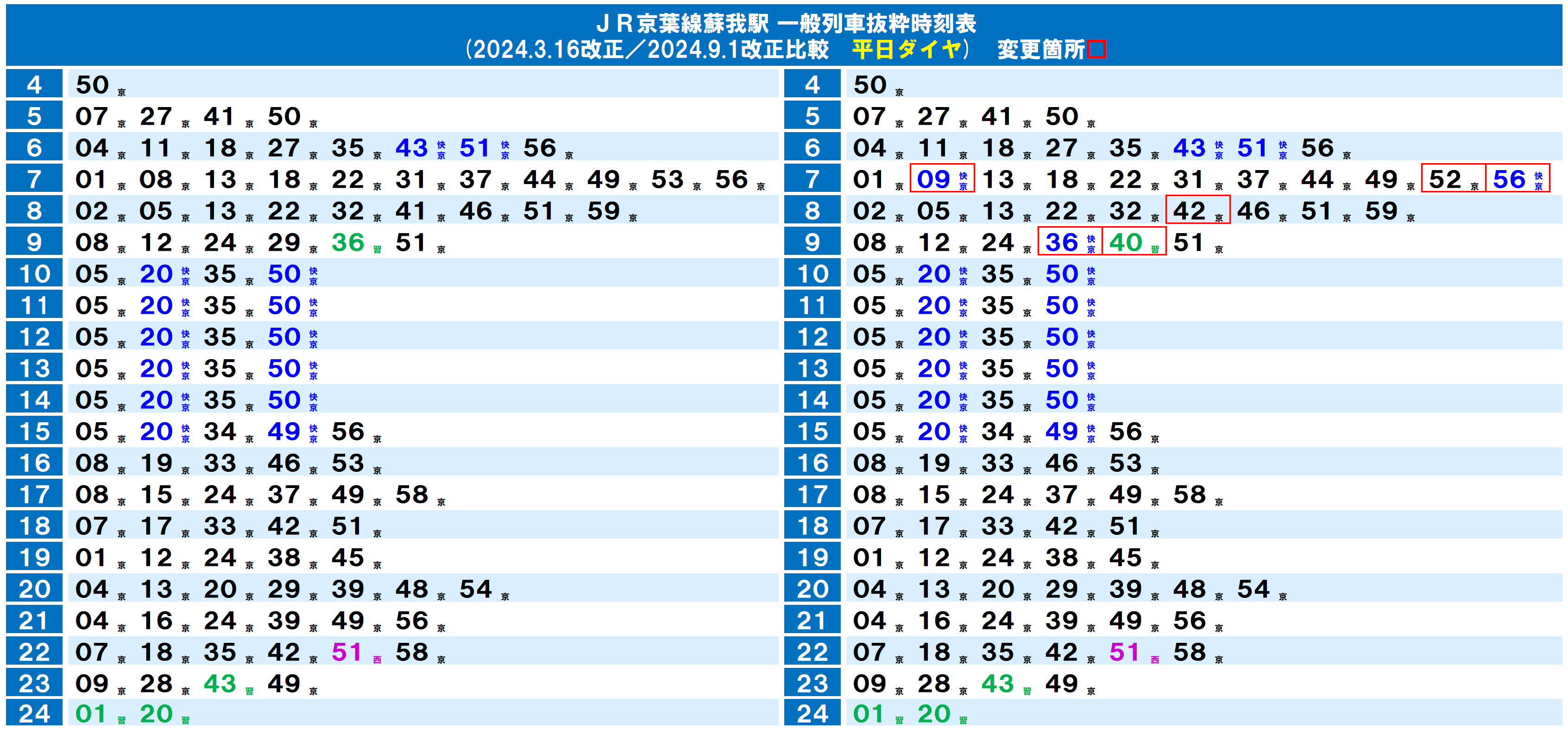Click 27 departure in right table hour 5

(934, 116)
